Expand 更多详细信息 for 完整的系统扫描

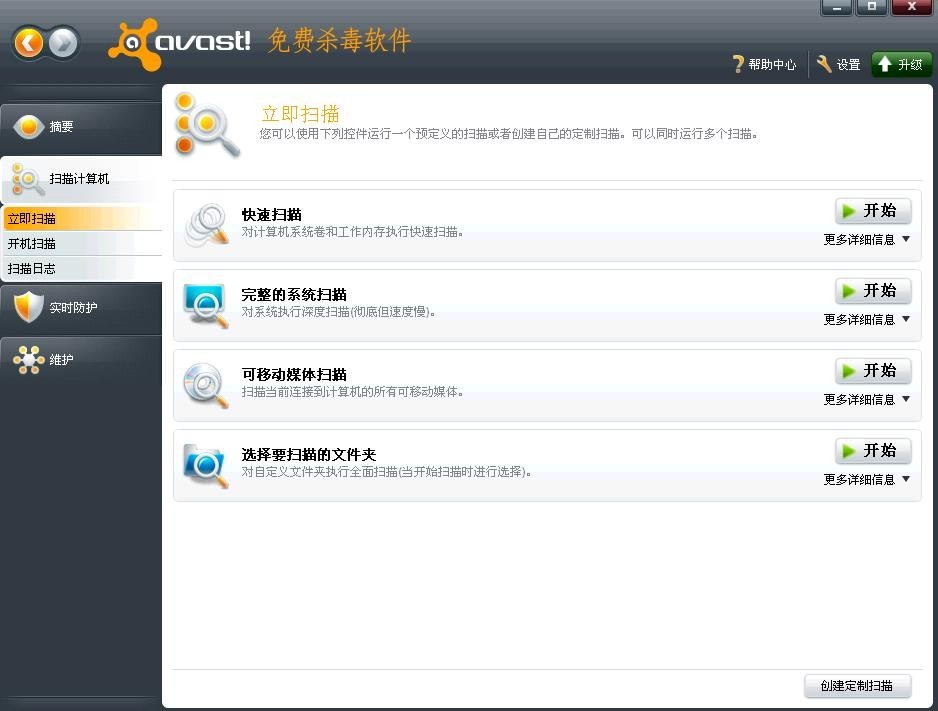866,320
